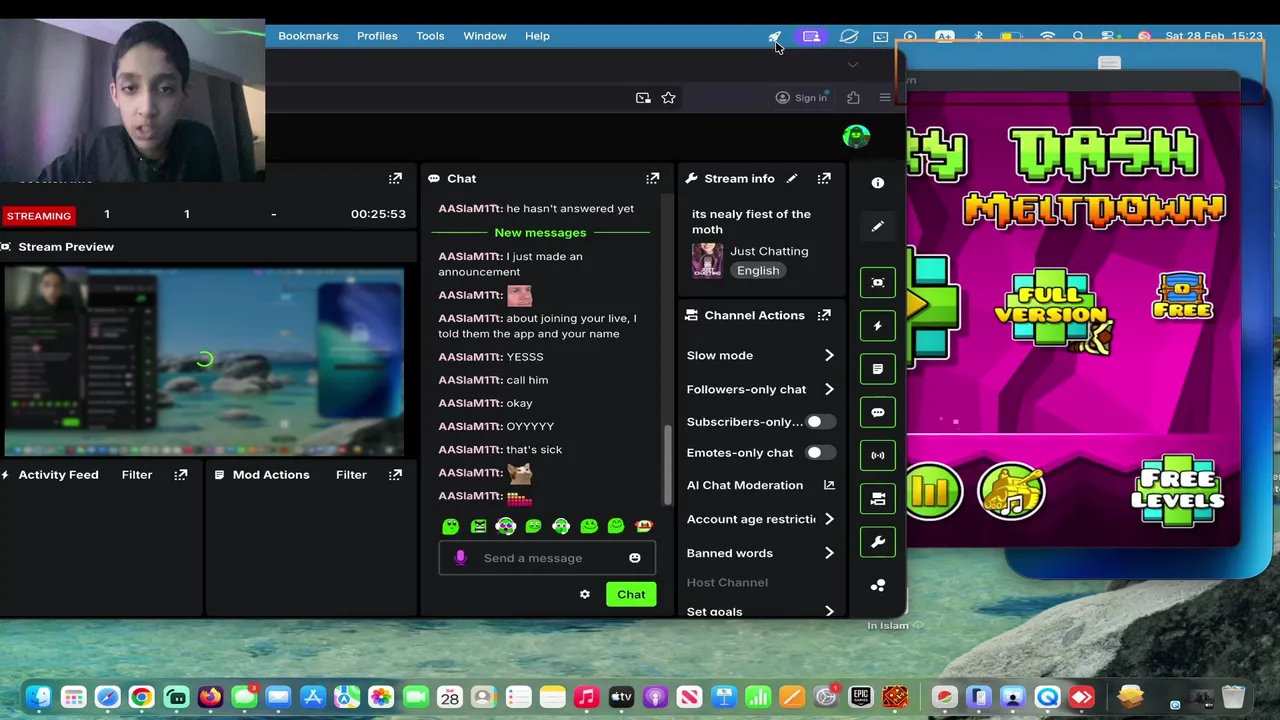Click the pencil icon in right sidebar
The image size is (1280, 720).
pos(877,226)
